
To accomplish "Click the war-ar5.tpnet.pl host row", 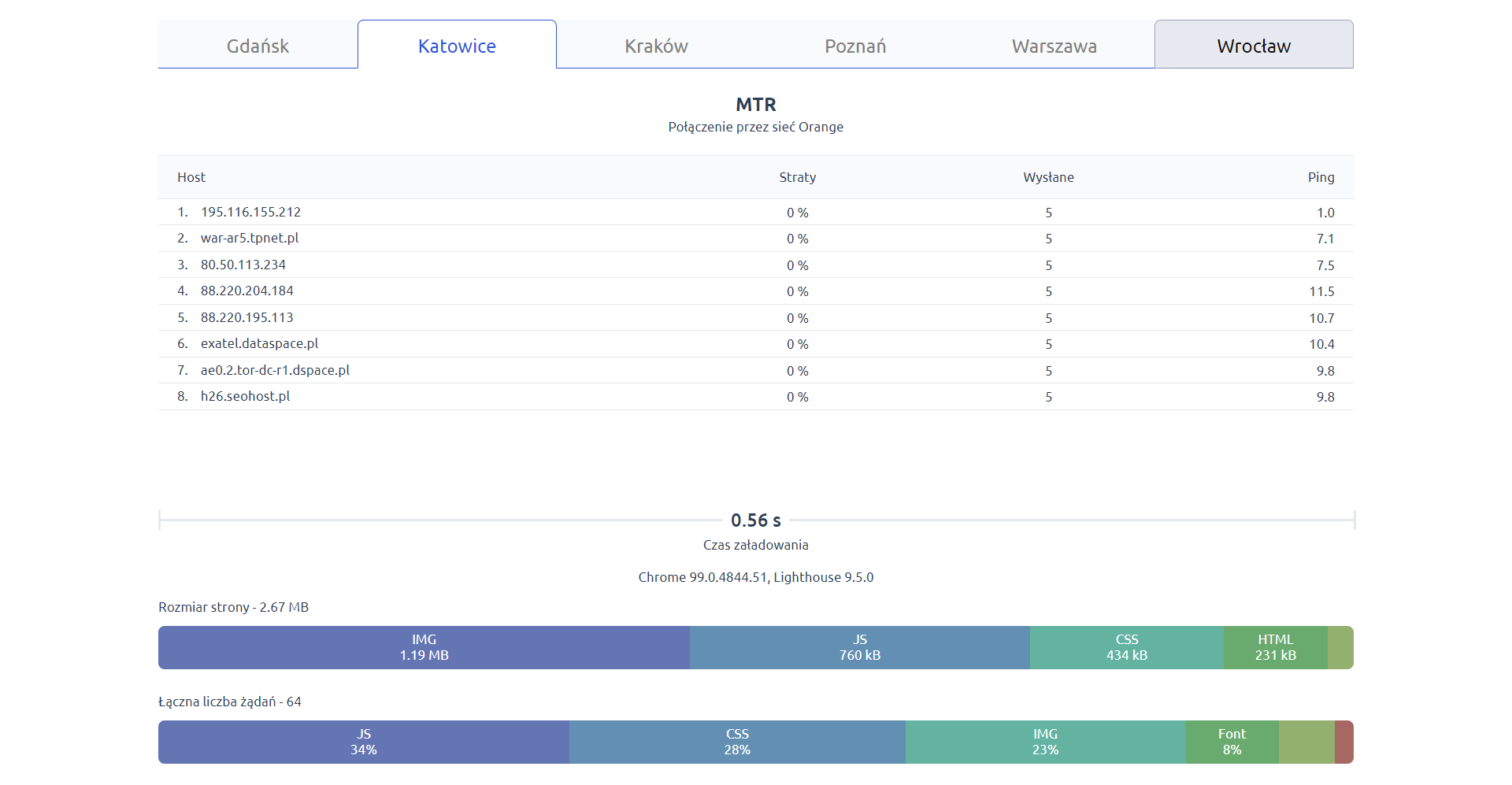I will 249,238.
